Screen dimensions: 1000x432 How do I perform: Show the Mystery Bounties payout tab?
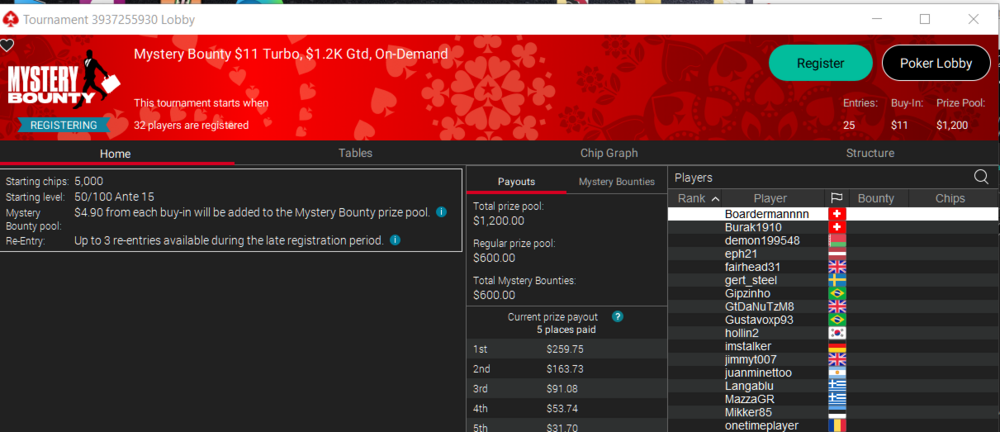pyautogui.click(x=616, y=181)
